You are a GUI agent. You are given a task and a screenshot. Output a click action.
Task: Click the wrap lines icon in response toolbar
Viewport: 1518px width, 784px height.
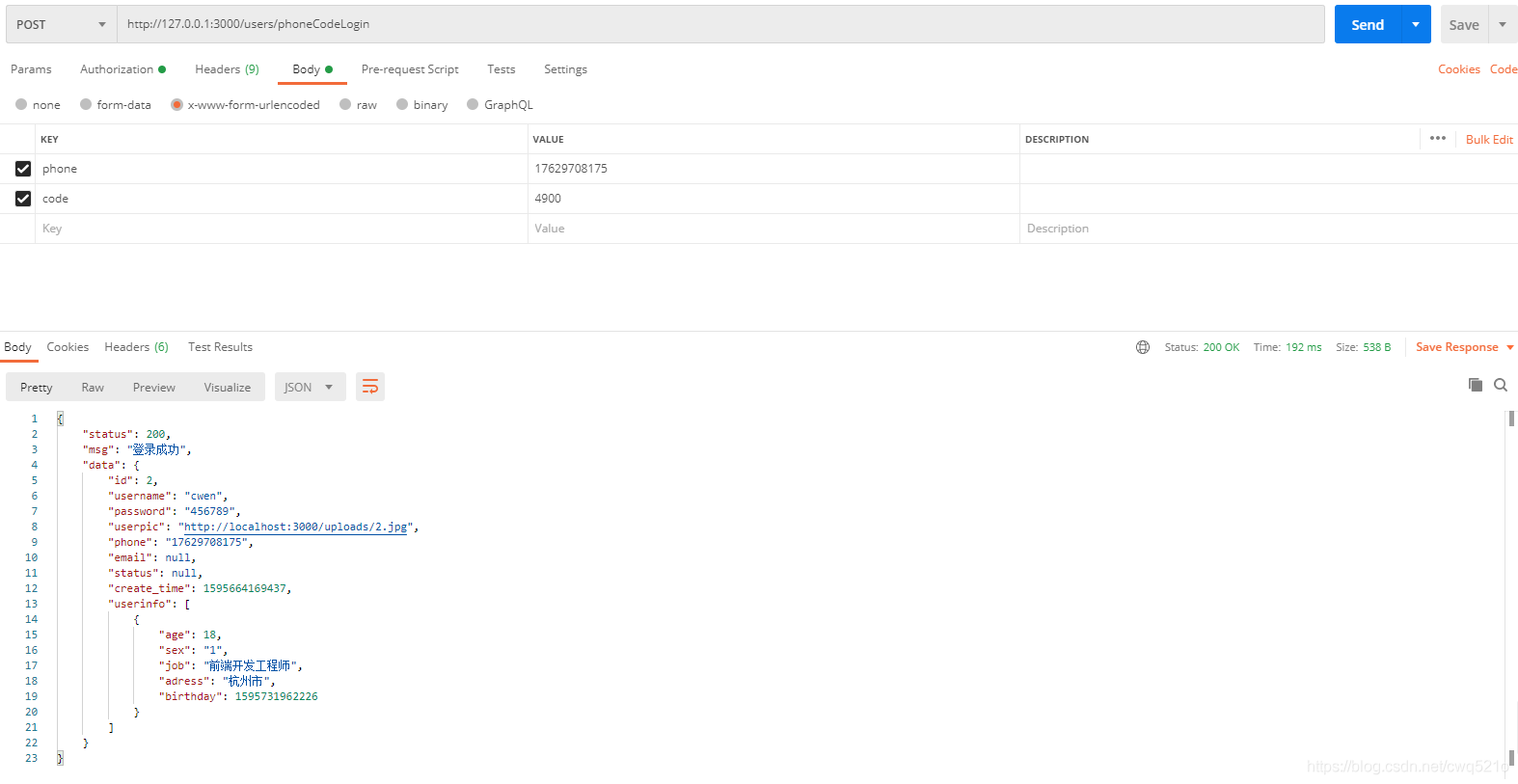tap(370, 388)
